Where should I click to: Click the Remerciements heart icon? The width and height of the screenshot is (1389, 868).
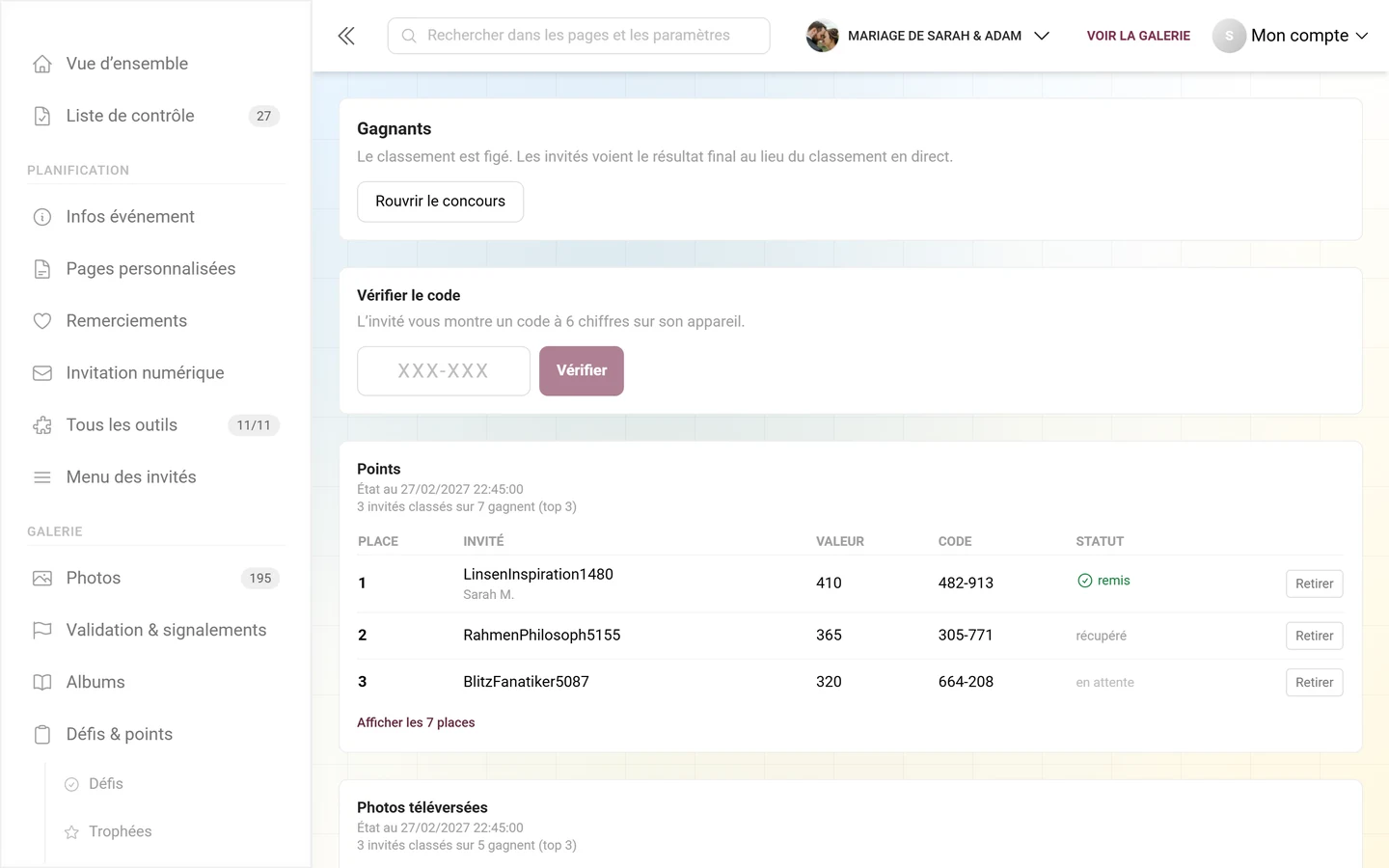tap(42, 321)
